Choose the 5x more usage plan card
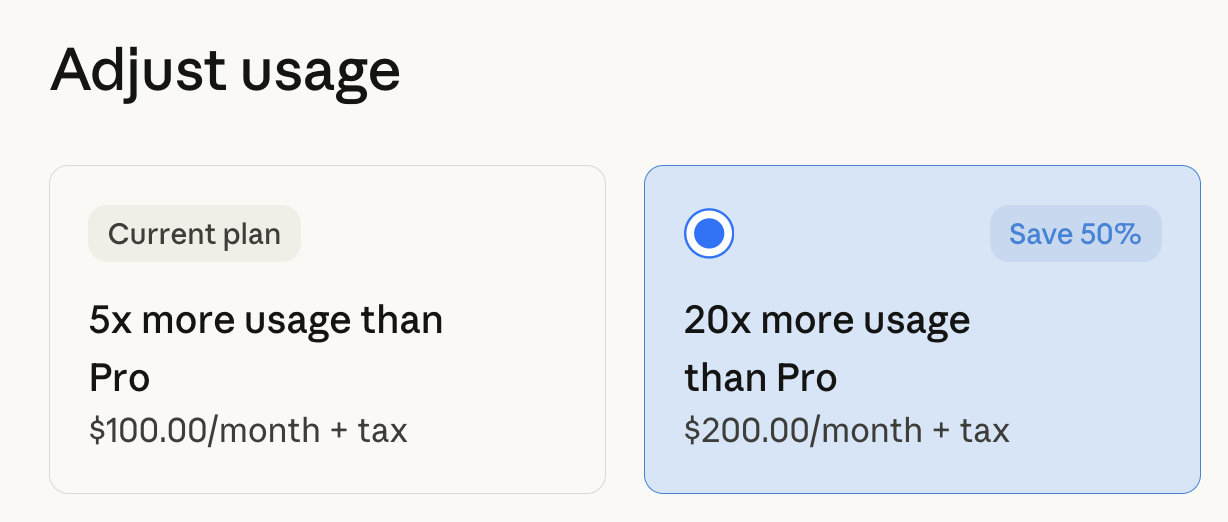Screen dimensions: 1228x522 [x=327, y=329]
